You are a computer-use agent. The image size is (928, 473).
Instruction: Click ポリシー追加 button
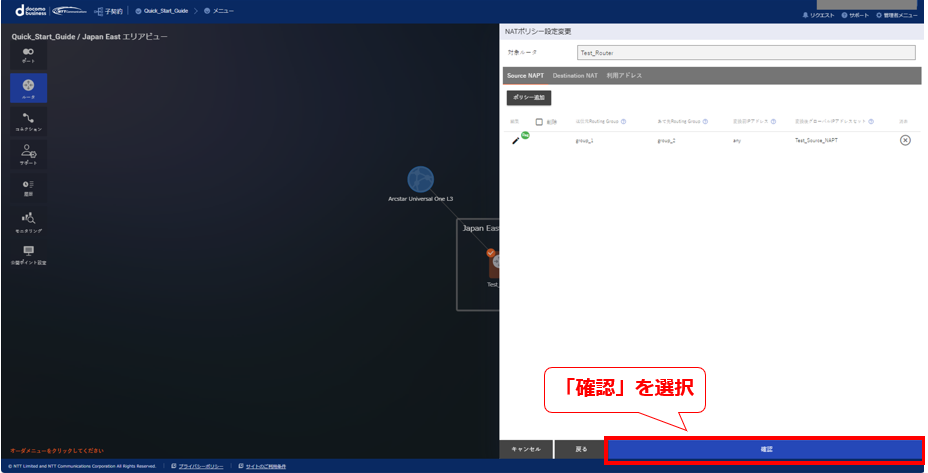pos(529,98)
